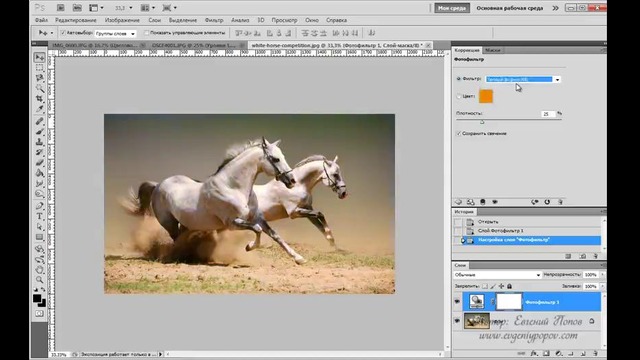Select the Move tool in toolbox

(x=40, y=58)
